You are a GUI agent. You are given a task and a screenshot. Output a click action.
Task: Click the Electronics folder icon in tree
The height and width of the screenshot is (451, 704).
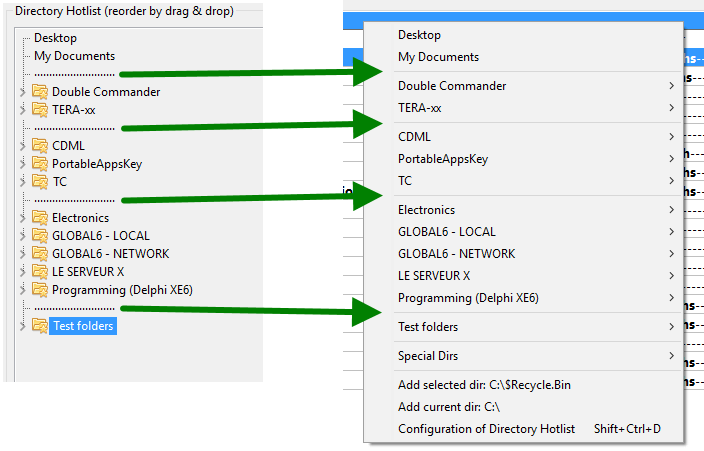tap(40, 218)
